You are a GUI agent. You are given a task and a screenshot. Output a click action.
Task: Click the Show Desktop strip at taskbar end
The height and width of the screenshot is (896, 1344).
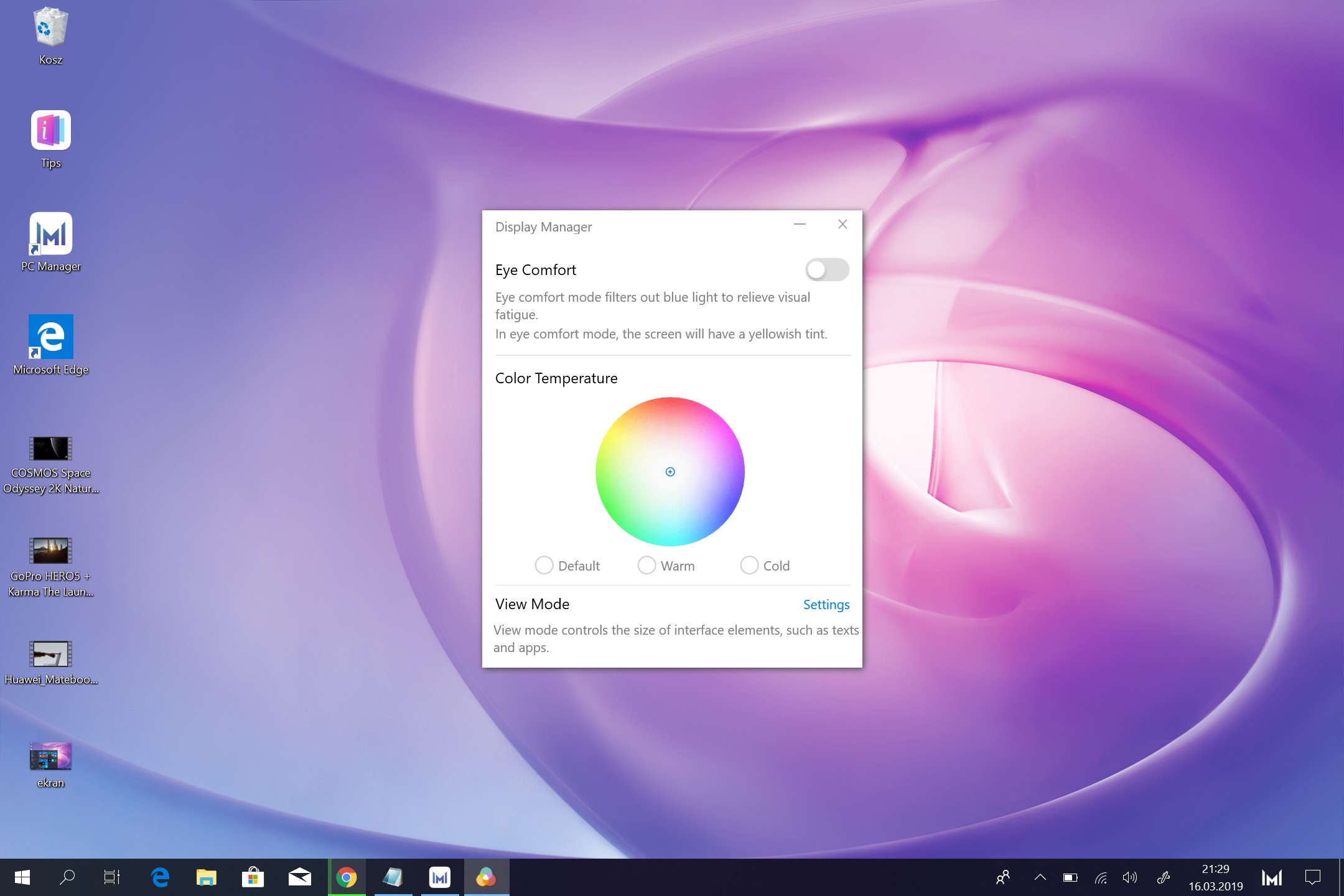(1340, 877)
